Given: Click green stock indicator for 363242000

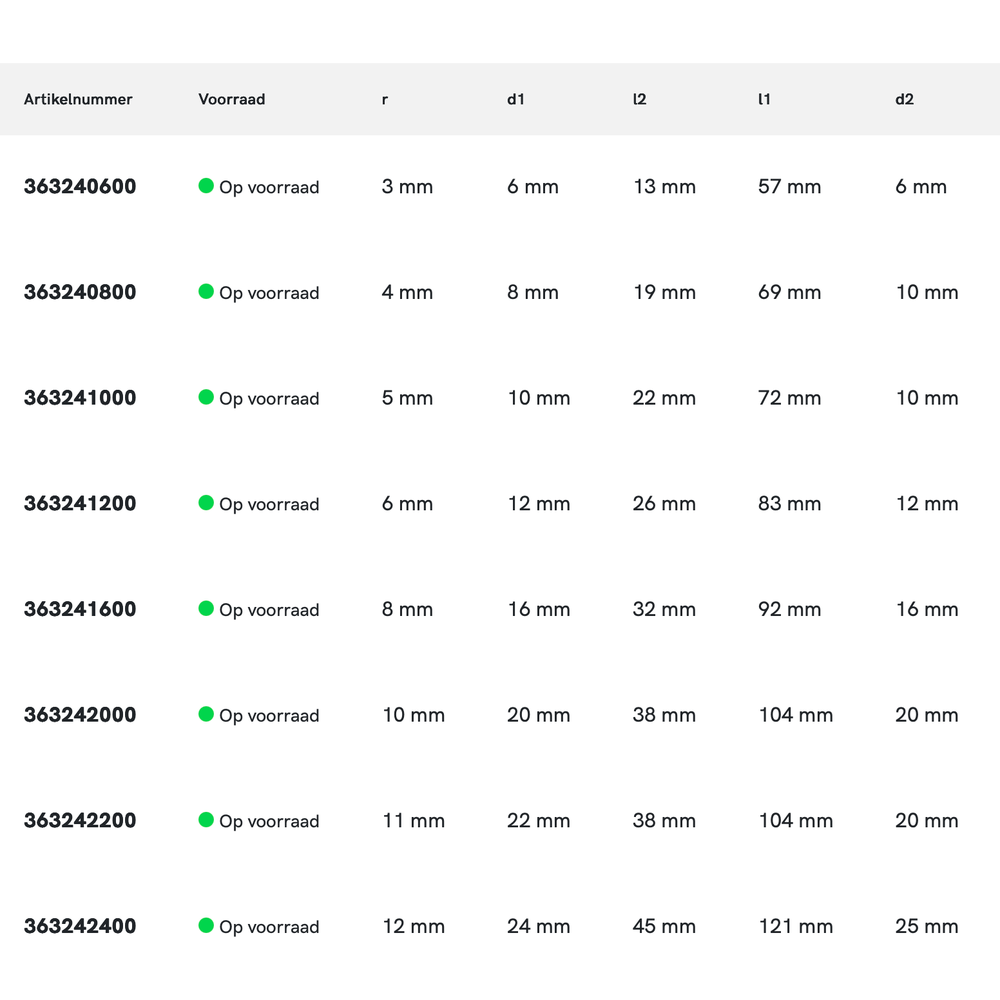Looking at the screenshot, I should 206,714.
